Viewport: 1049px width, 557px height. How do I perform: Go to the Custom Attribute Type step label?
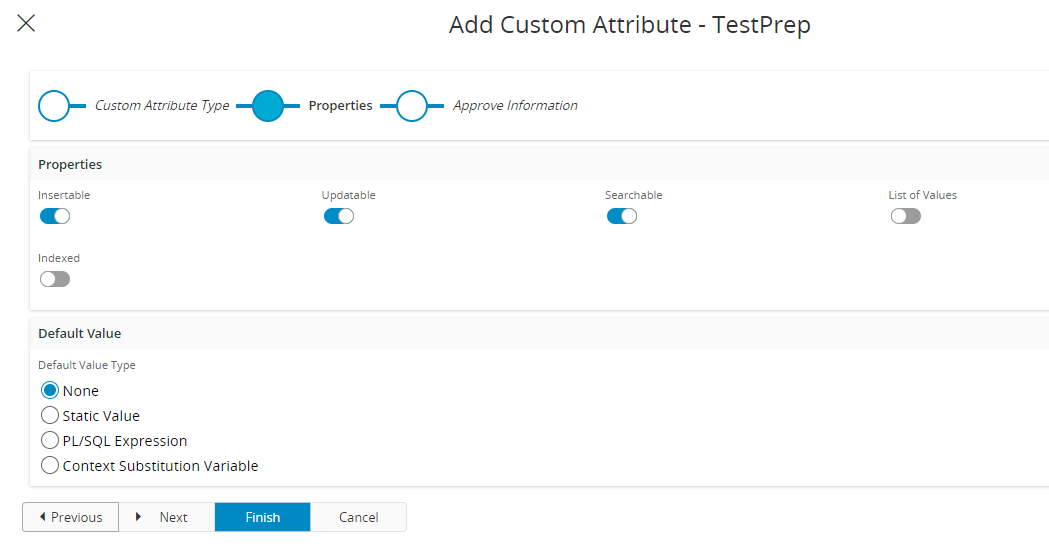click(x=162, y=106)
